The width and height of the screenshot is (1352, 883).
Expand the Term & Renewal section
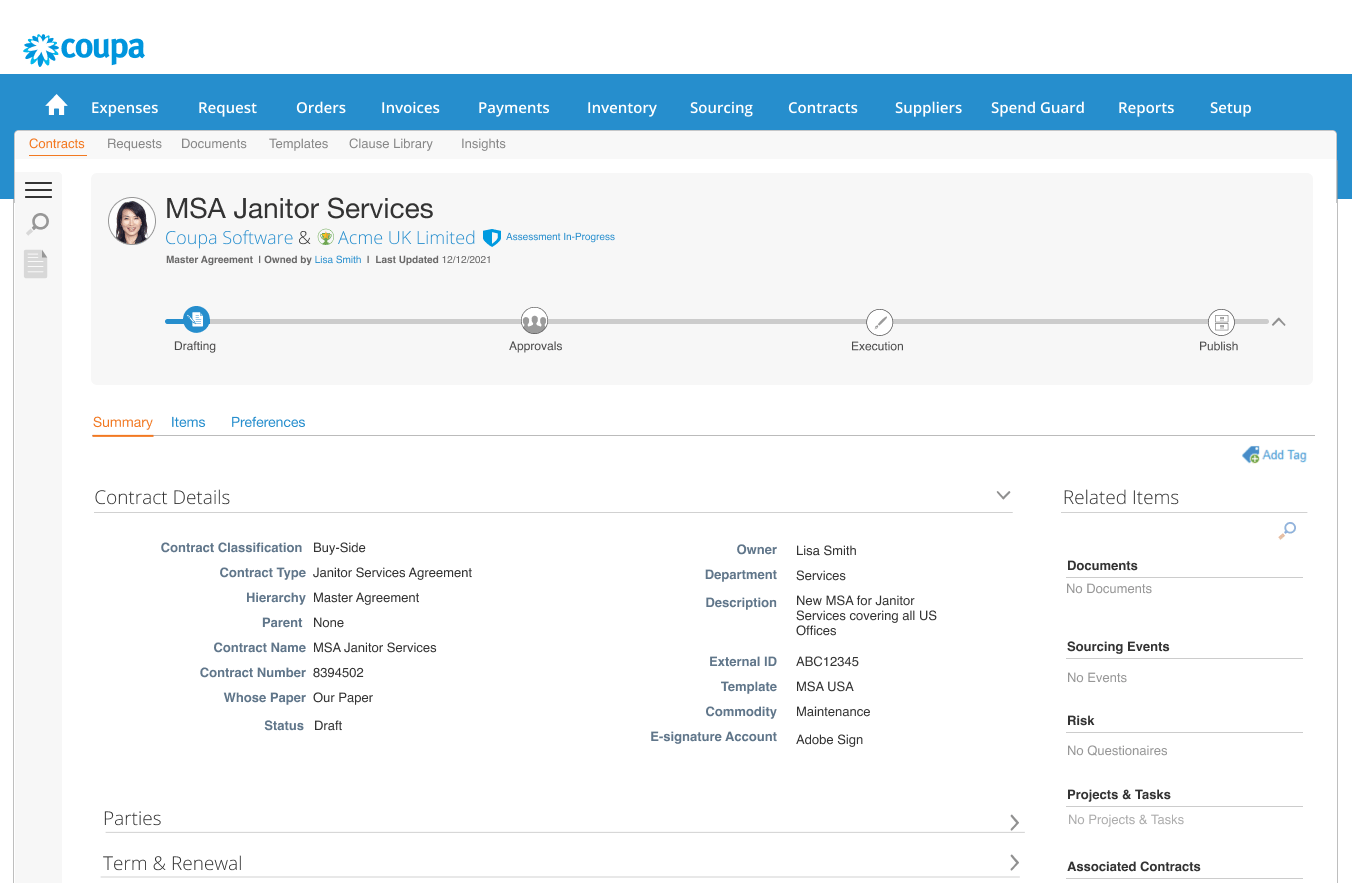pos(1015,862)
